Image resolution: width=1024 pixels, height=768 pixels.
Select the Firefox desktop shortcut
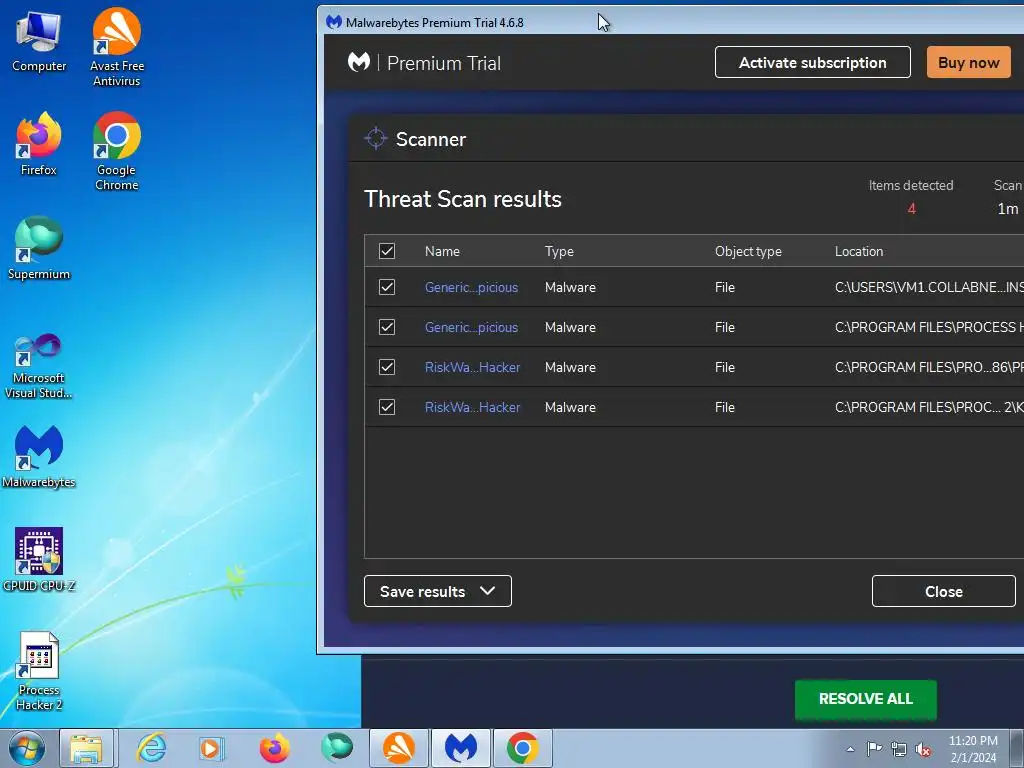[x=39, y=144]
